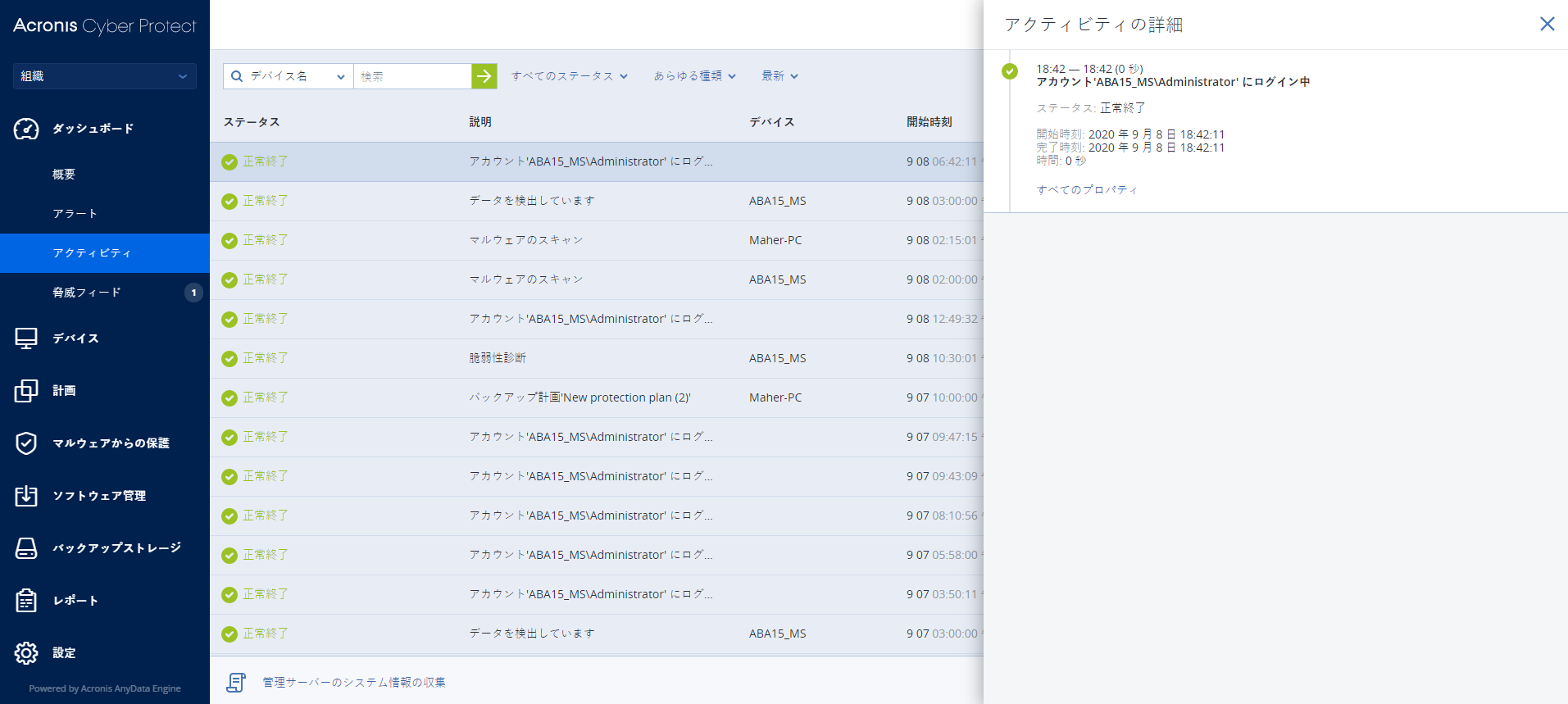Close the activity details panel
This screenshot has width=1568, height=704.
click(1547, 24)
